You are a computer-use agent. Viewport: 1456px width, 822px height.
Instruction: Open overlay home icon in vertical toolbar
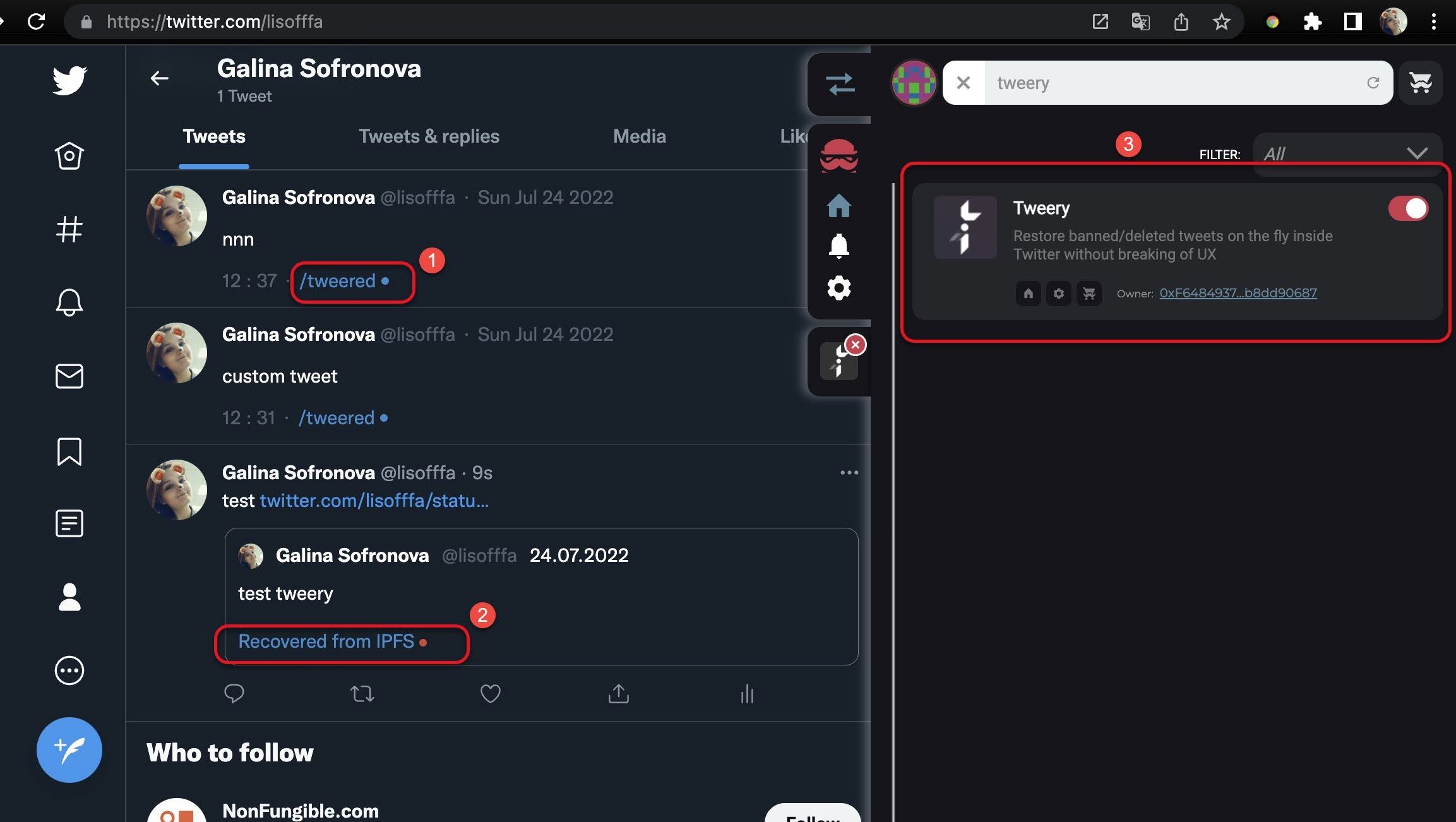pos(838,206)
